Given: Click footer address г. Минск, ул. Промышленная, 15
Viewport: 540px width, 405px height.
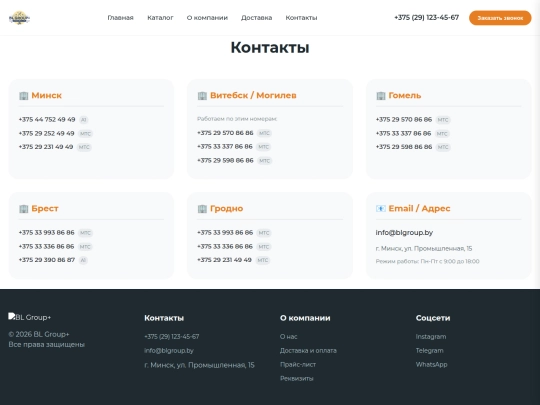Looking at the screenshot, I should [x=199, y=365].
